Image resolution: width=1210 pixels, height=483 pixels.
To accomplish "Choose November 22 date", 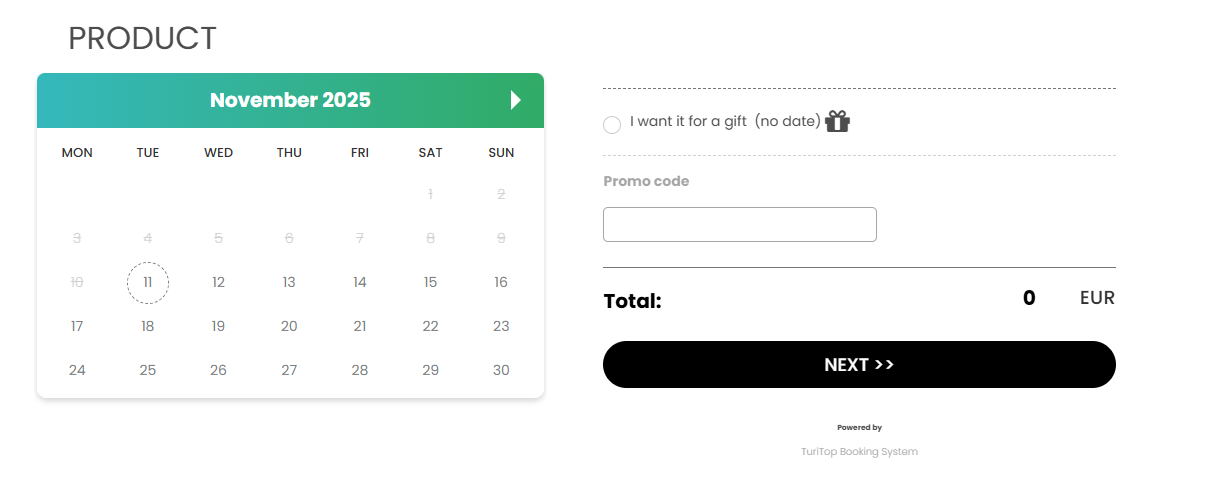I will pyautogui.click(x=430, y=326).
